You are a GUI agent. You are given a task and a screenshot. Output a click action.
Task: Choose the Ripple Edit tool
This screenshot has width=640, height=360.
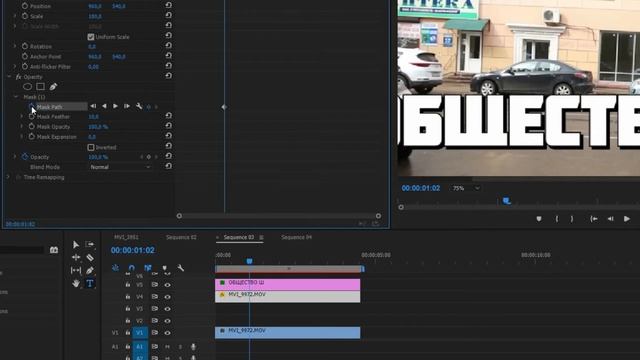76,258
